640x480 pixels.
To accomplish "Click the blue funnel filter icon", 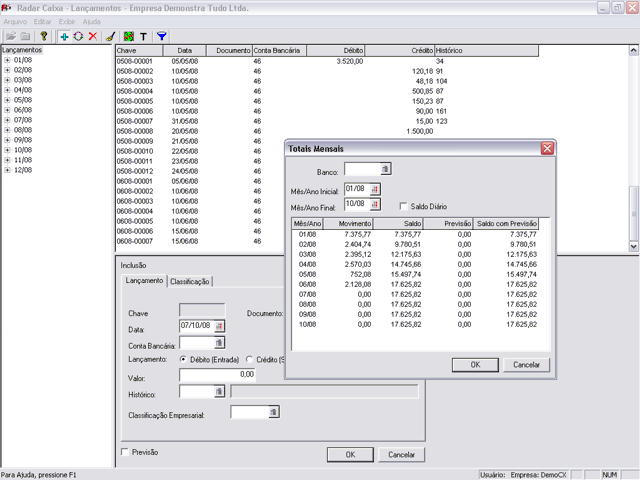I will (x=162, y=35).
